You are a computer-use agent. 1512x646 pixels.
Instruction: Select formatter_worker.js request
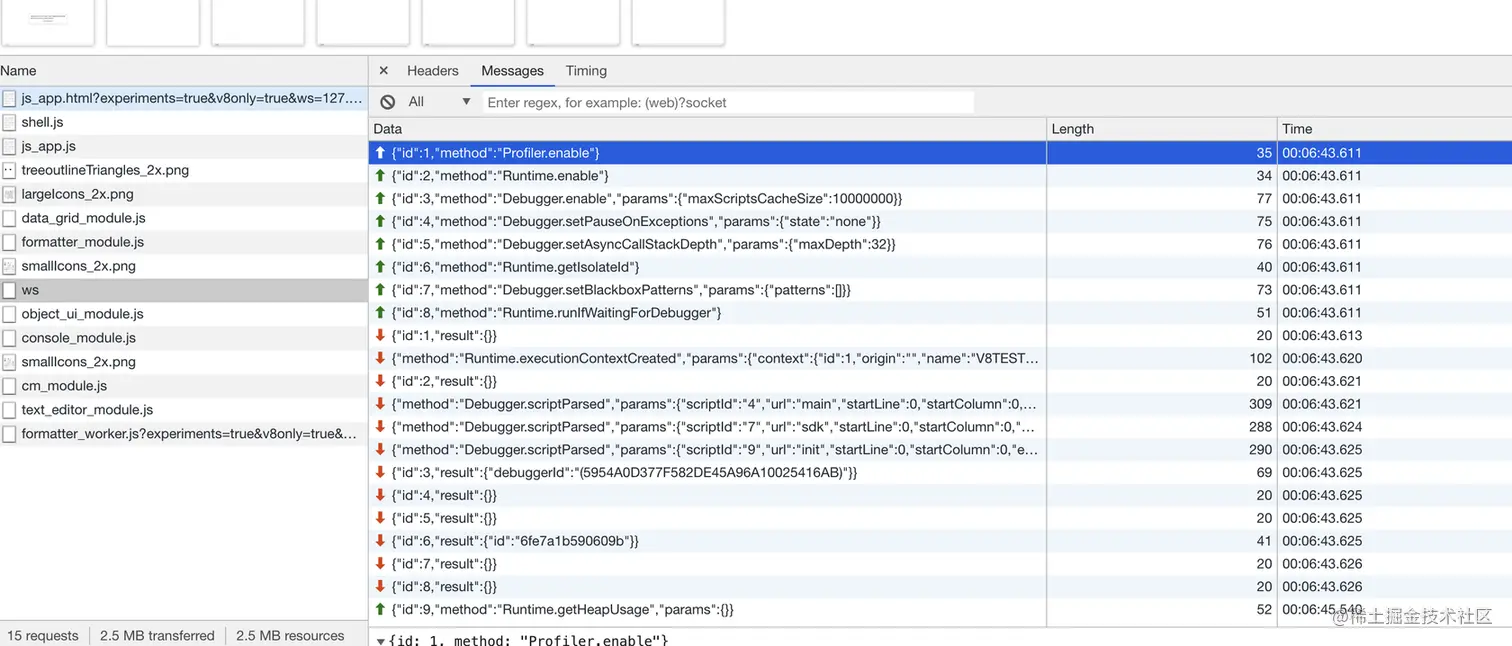tap(184, 434)
